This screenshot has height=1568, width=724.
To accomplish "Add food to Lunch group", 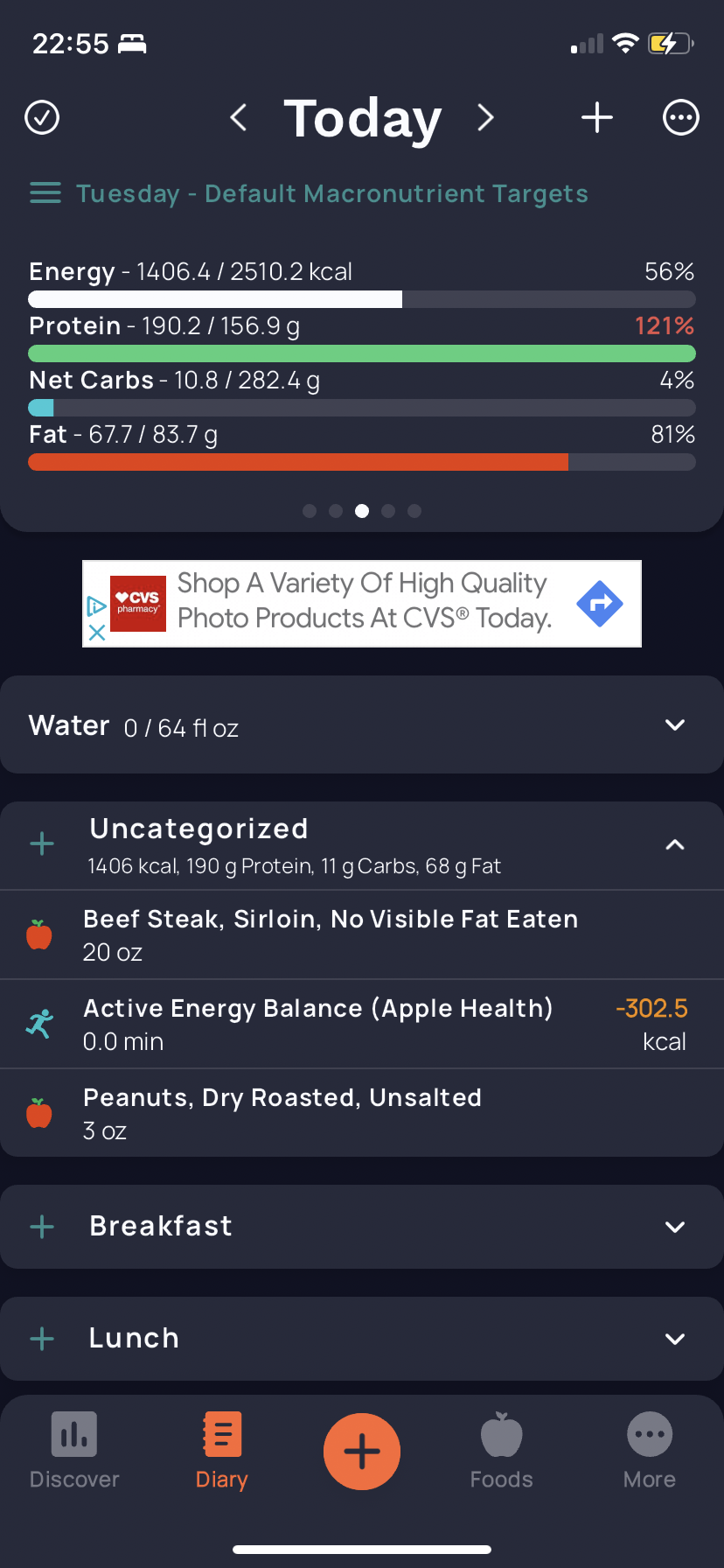I will point(42,1339).
